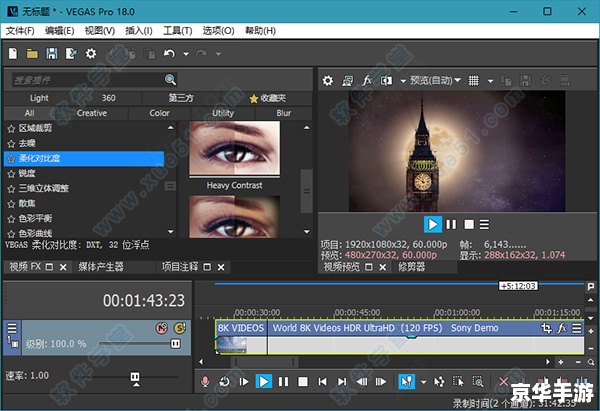Select the Blur filter category
Viewport: 600px width, 411px height.
284,113
